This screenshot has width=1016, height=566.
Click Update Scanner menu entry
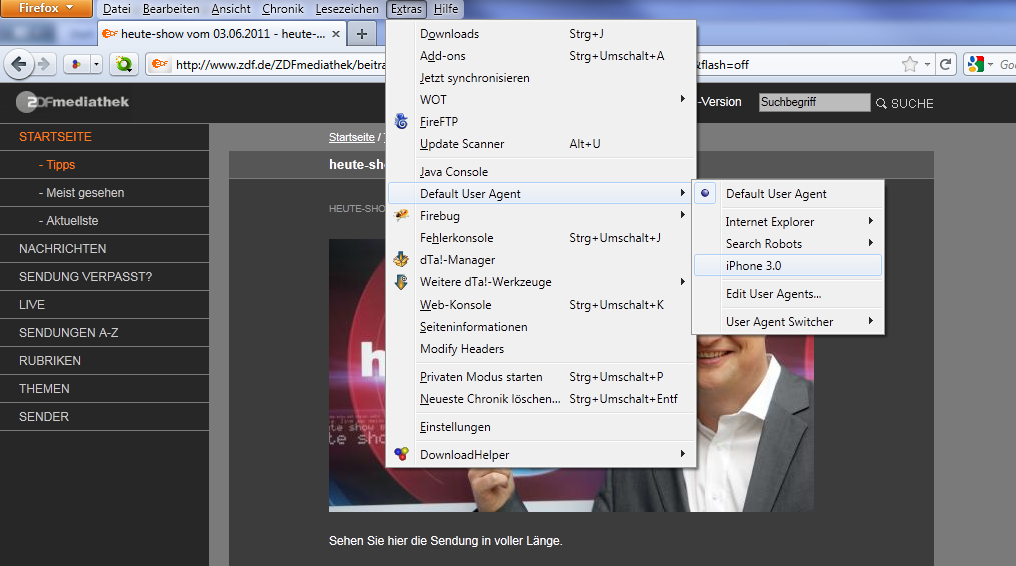pos(541,144)
